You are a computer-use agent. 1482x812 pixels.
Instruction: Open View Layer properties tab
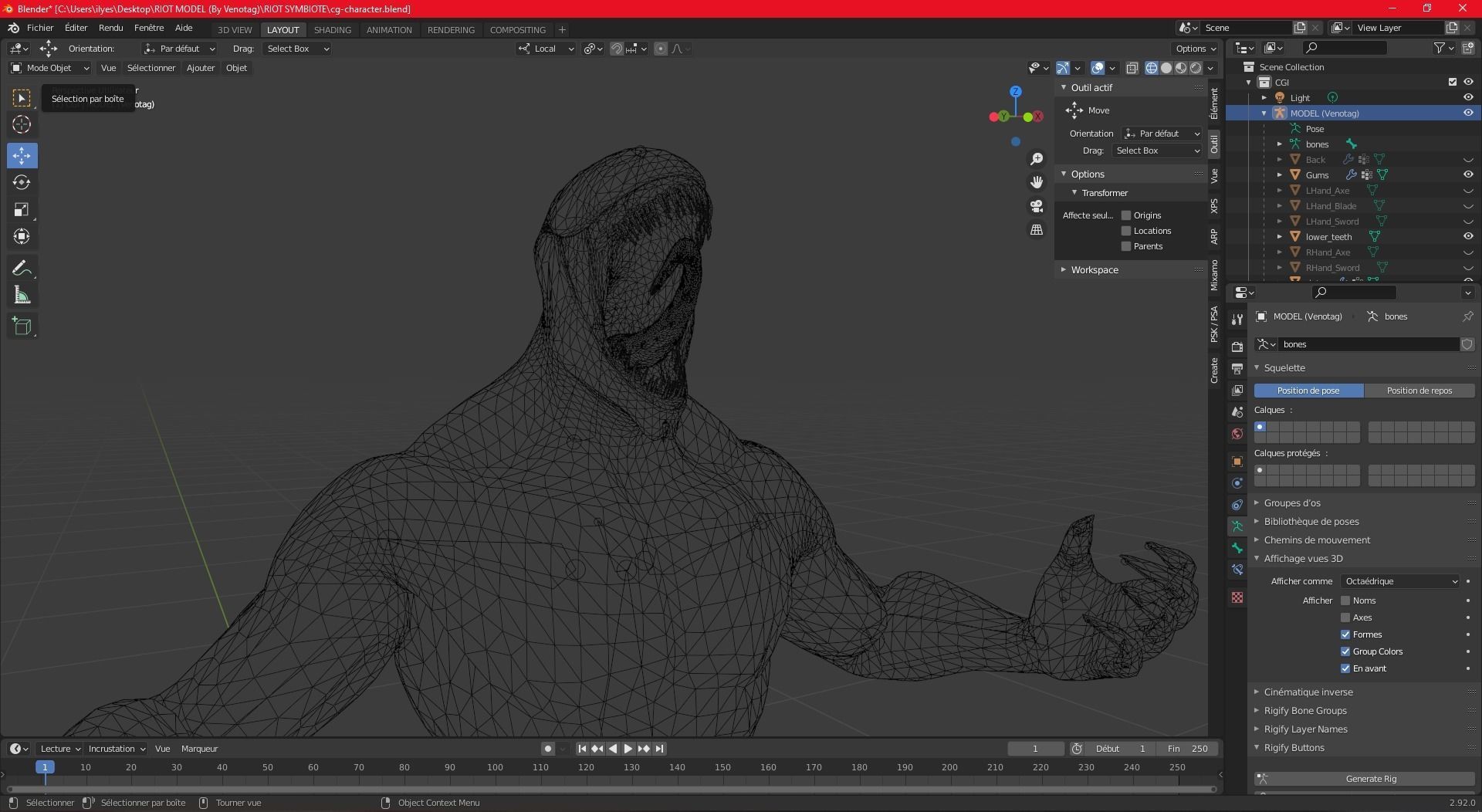(1237, 391)
